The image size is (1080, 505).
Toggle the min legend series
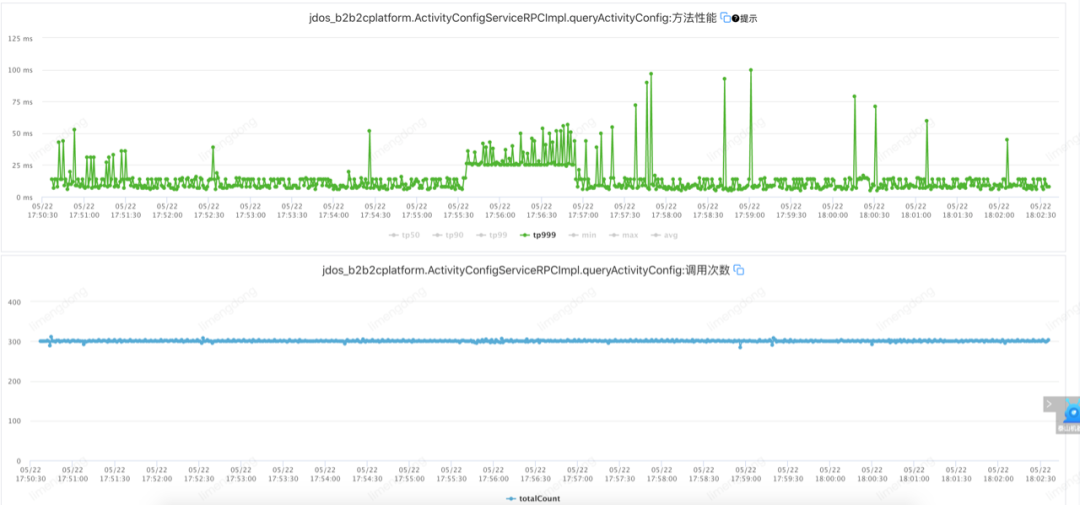(582, 235)
